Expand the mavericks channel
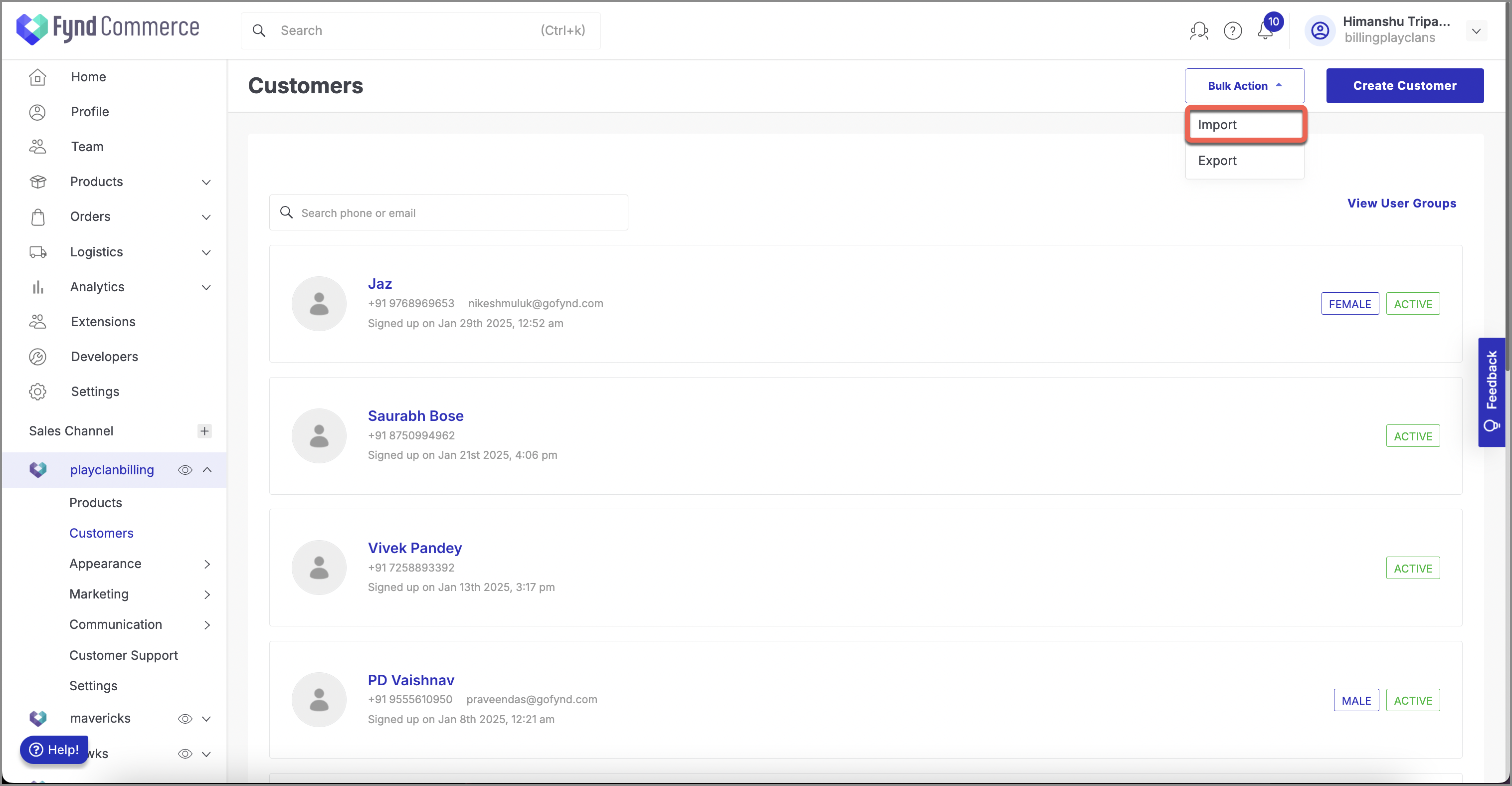1512x786 pixels. [x=206, y=719]
